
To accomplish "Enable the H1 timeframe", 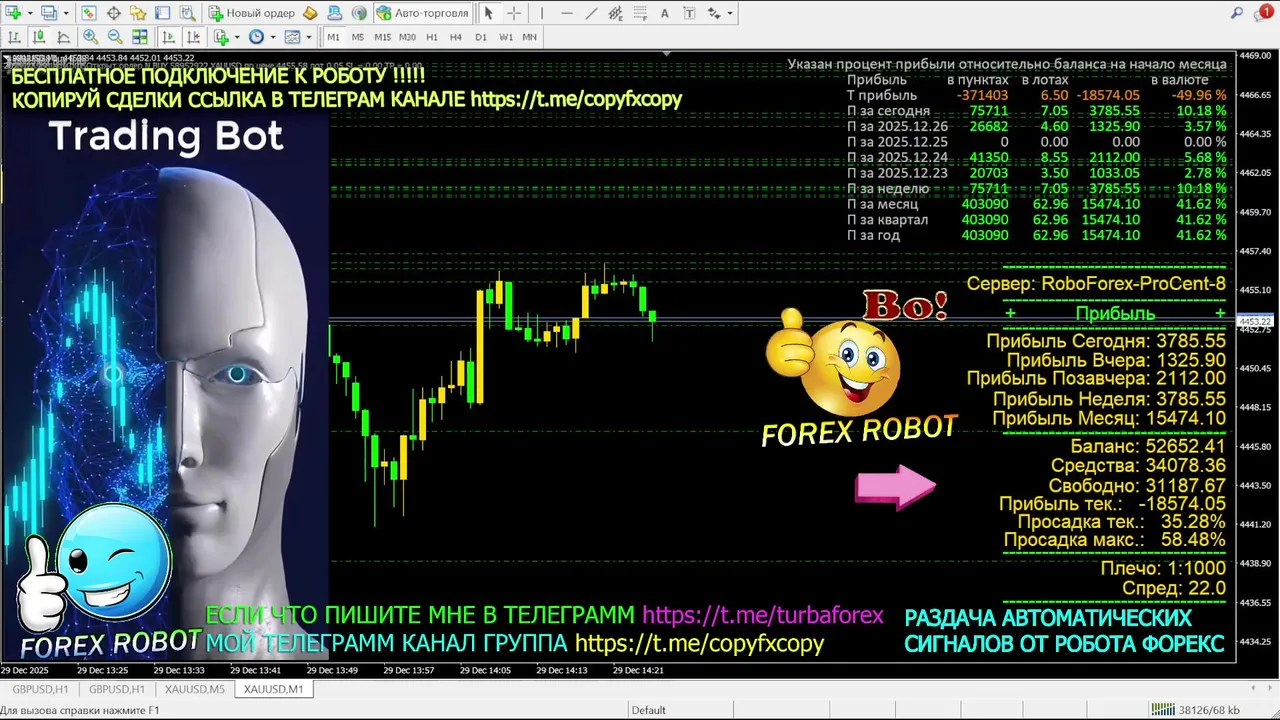I will (432, 37).
